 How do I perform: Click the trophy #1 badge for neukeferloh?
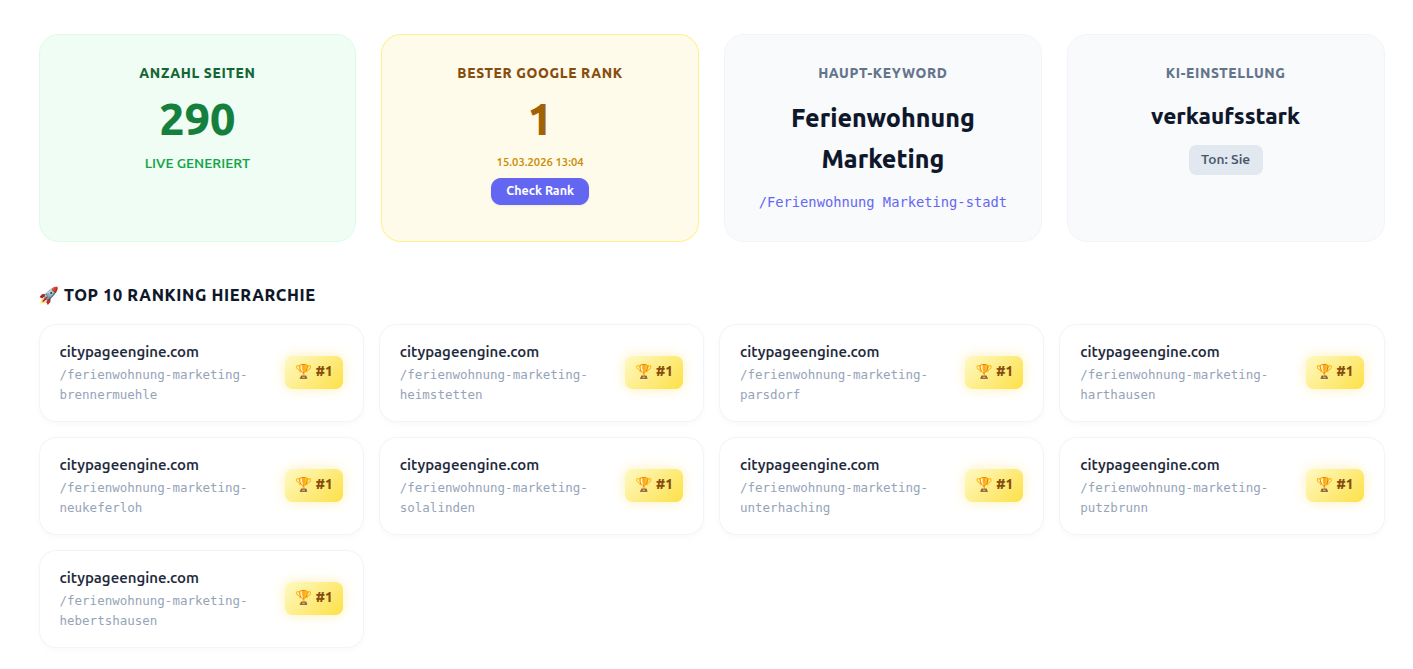tap(314, 485)
